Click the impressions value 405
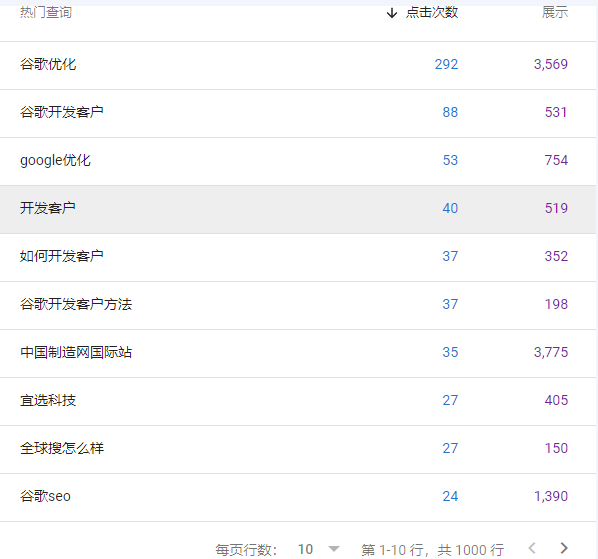This screenshot has width=598, height=559. click(556, 400)
